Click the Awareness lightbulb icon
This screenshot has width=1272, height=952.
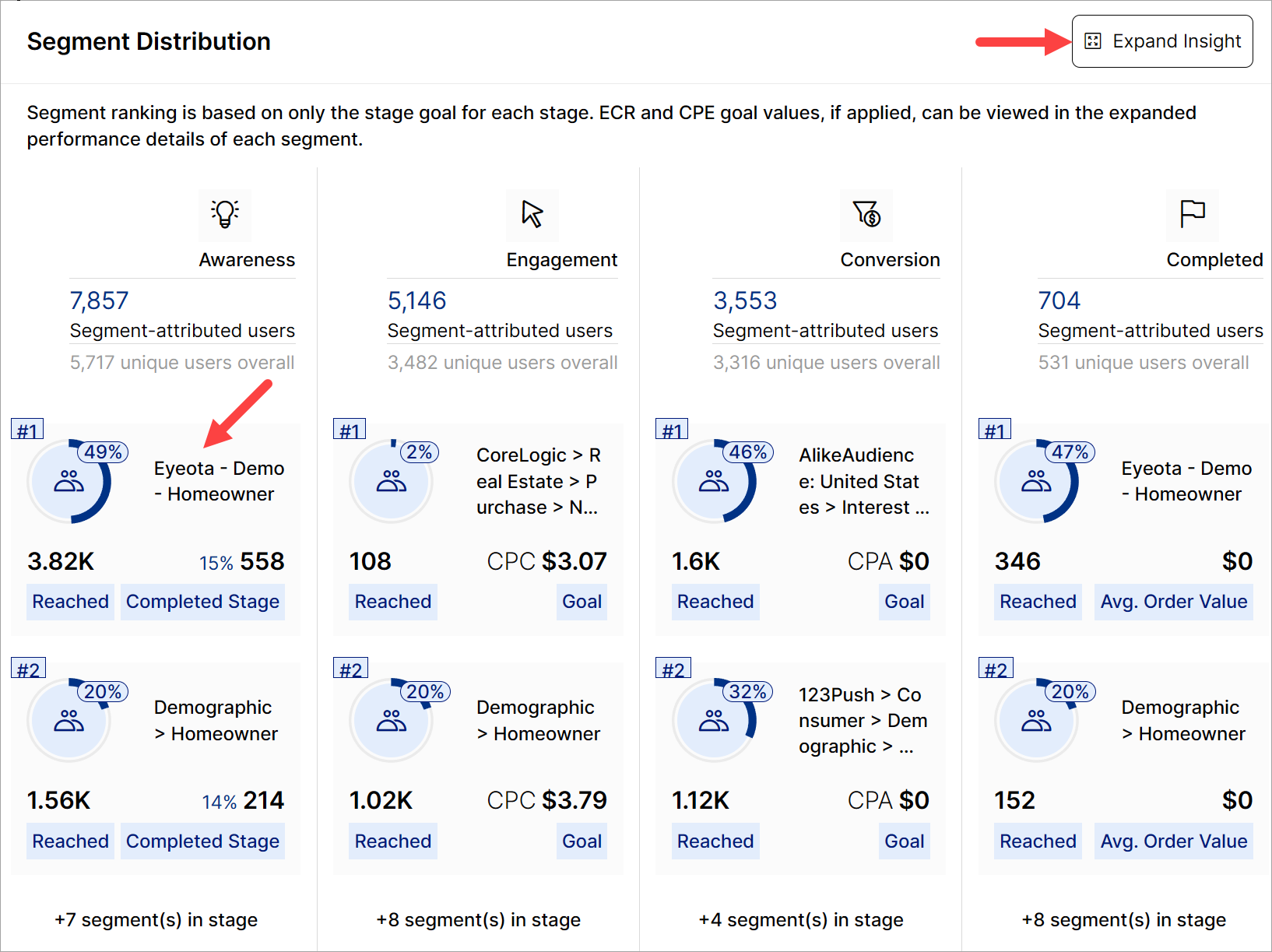pyautogui.click(x=224, y=213)
